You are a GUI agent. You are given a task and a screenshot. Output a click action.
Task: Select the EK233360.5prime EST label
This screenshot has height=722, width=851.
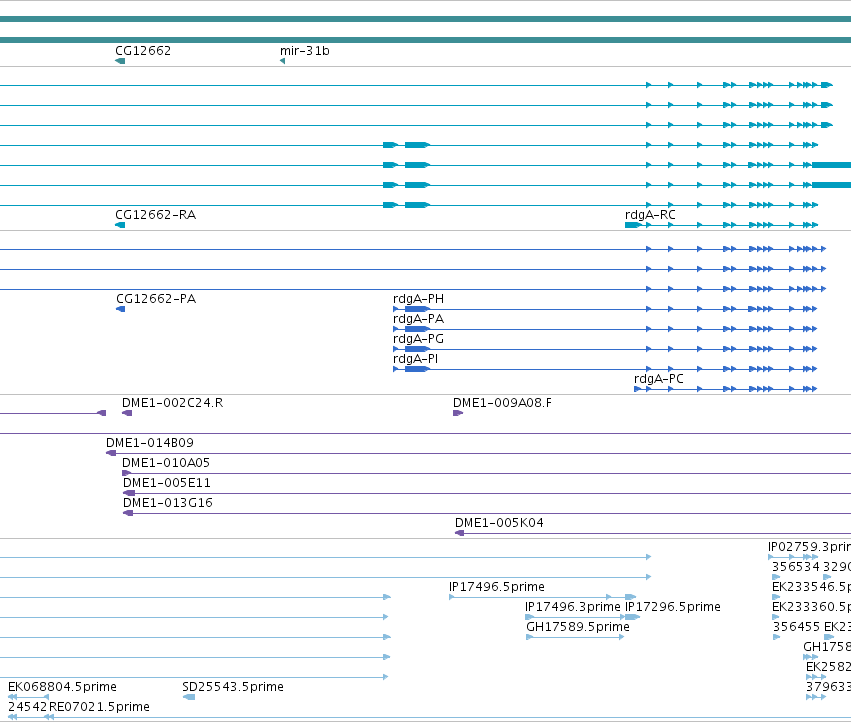811,607
